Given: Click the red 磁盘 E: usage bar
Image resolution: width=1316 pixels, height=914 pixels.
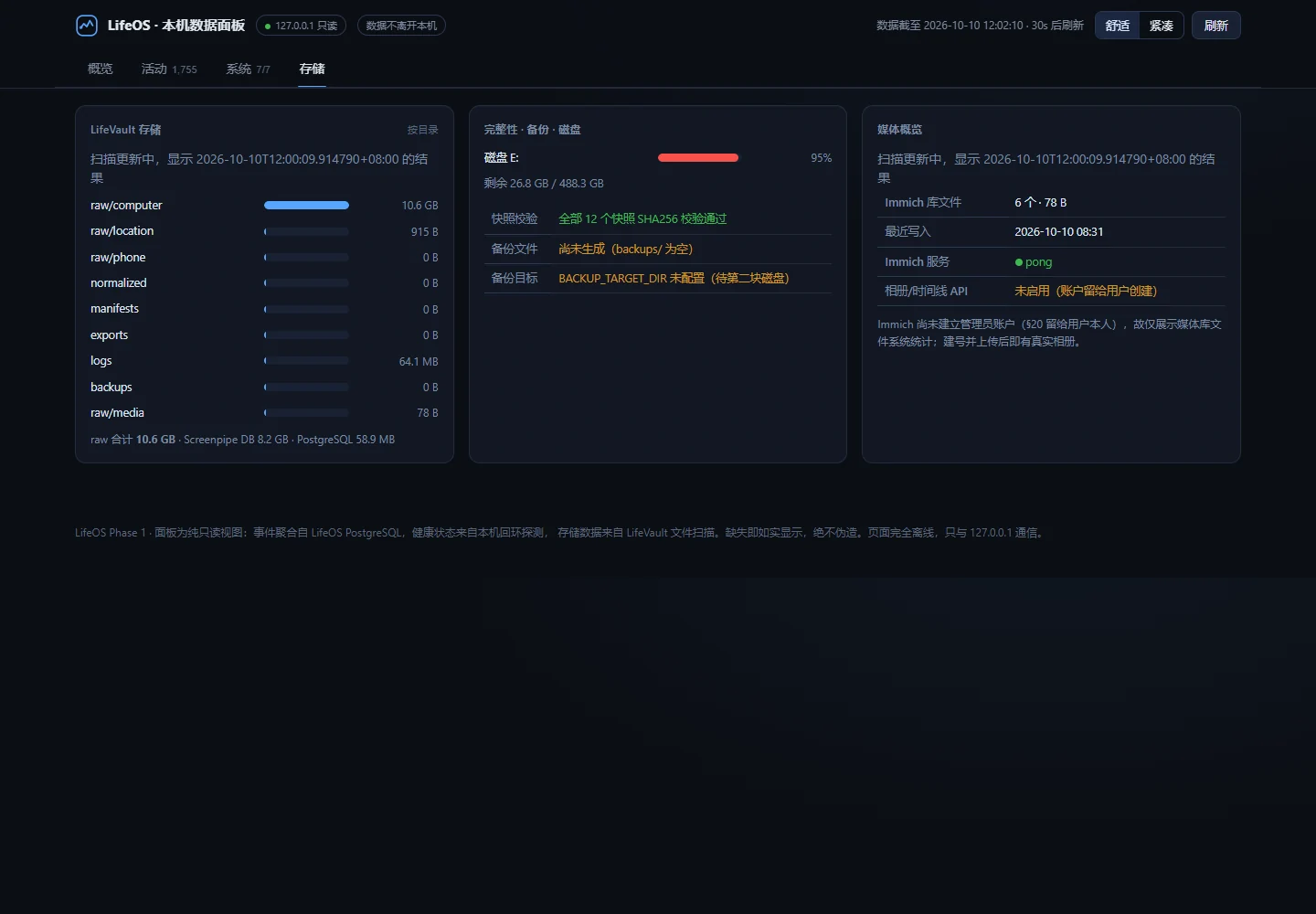Looking at the screenshot, I should tap(698, 158).
